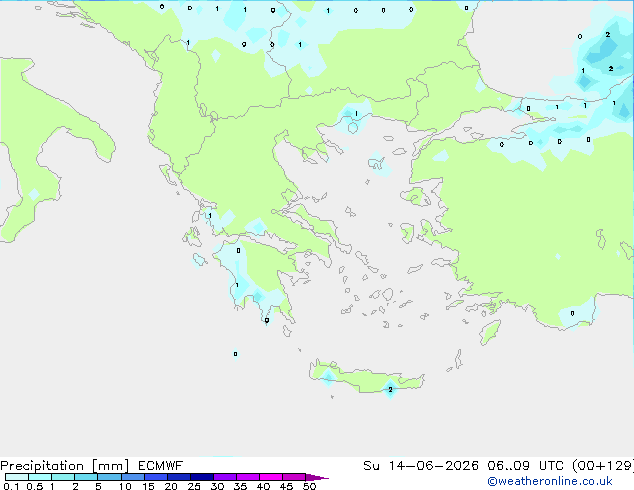Image resolution: width=634 pixels, height=490 pixels.
Task: Pick the 35–40 mm legend swatch
Action: tap(248, 477)
